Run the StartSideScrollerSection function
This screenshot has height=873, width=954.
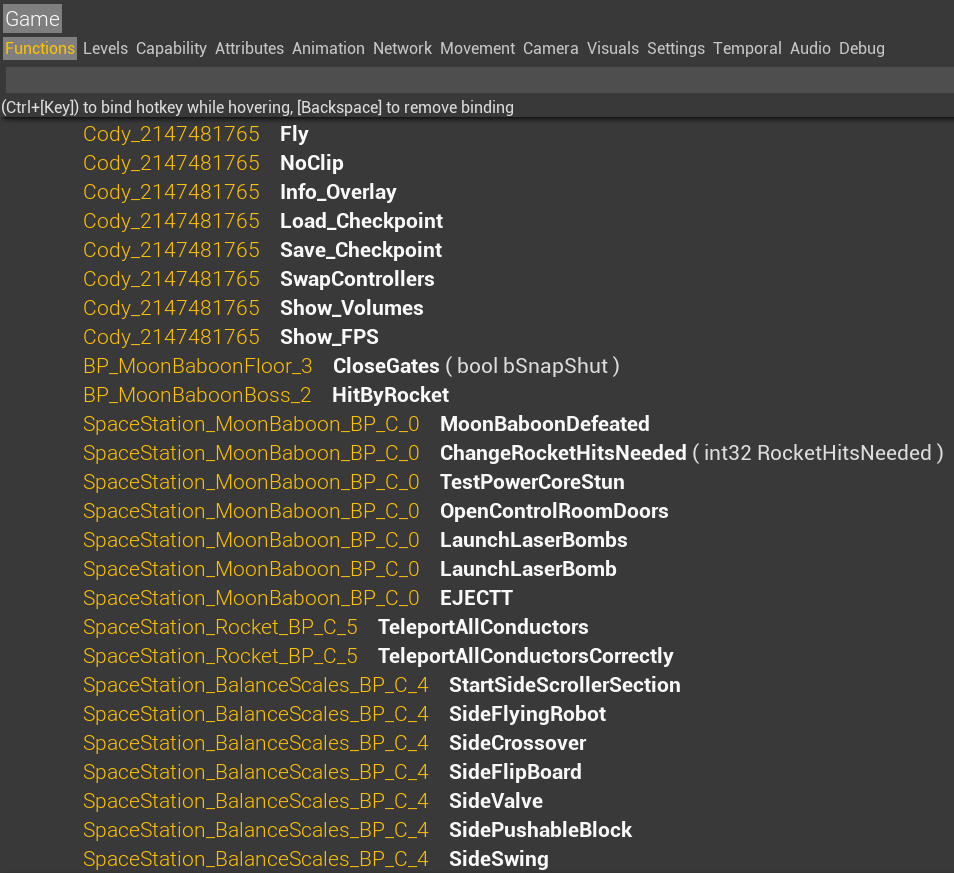(565, 685)
